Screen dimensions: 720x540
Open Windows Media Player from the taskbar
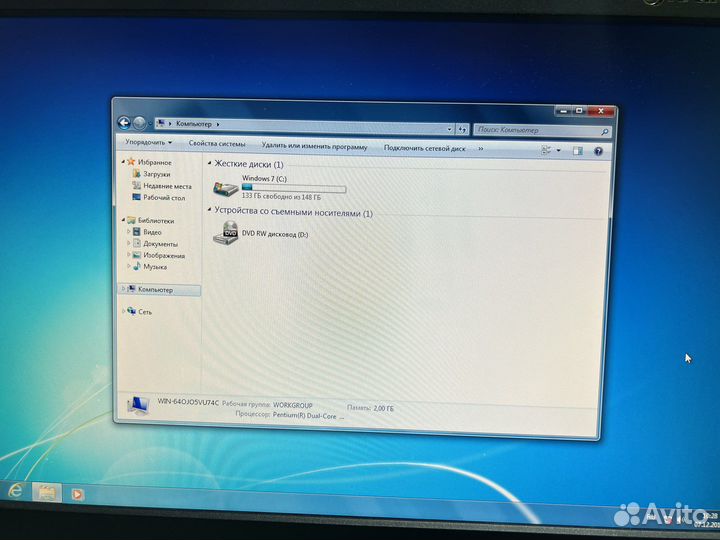tap(77, 495)
